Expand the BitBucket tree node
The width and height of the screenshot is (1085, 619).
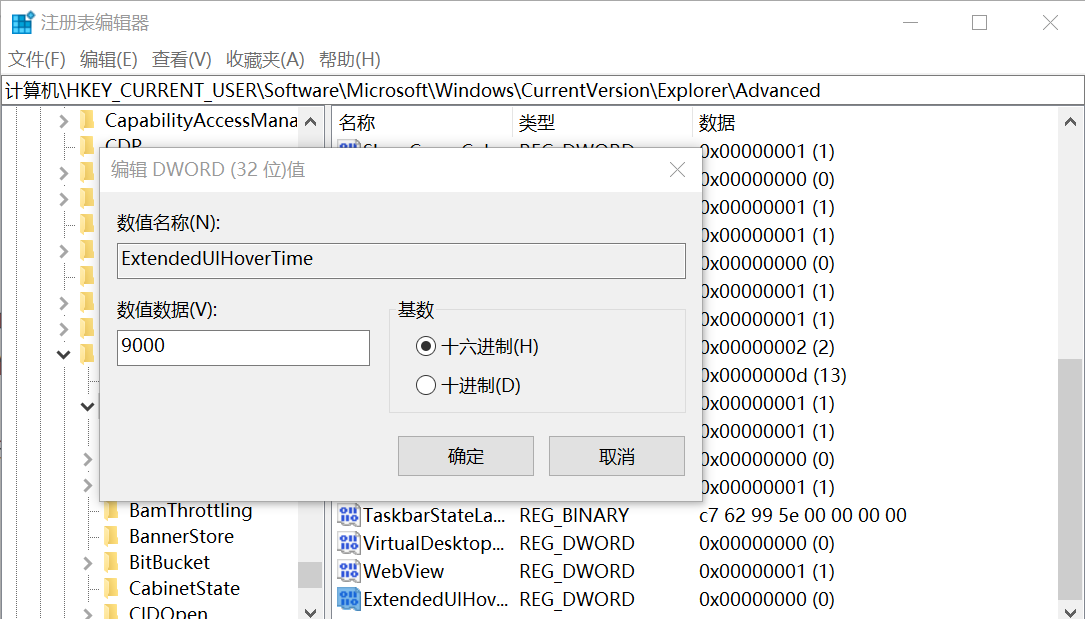(x=90, y=562)
